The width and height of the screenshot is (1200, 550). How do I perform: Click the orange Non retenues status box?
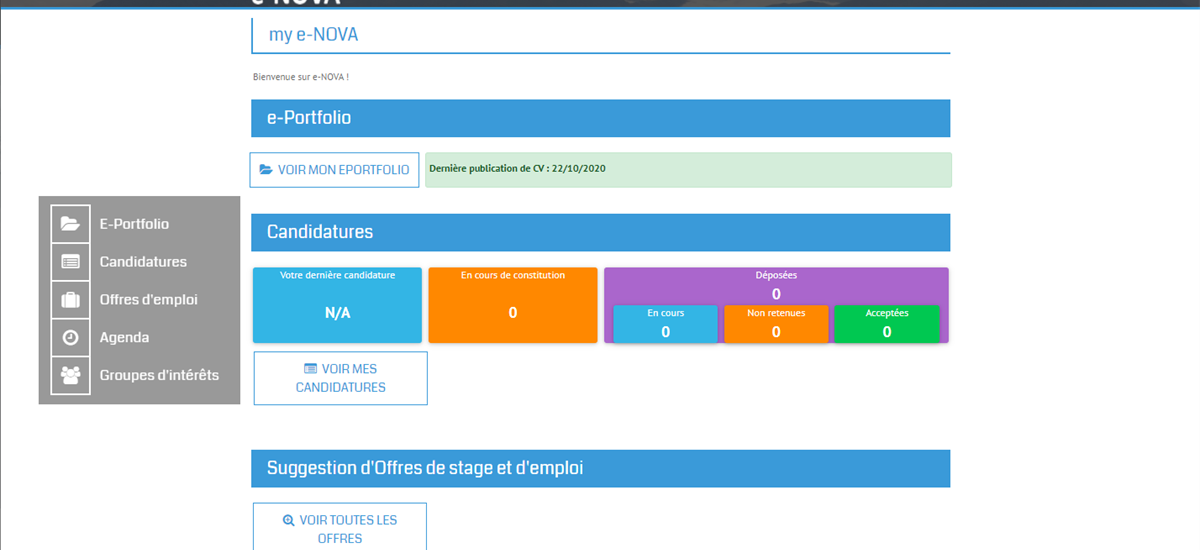[776, 324]
